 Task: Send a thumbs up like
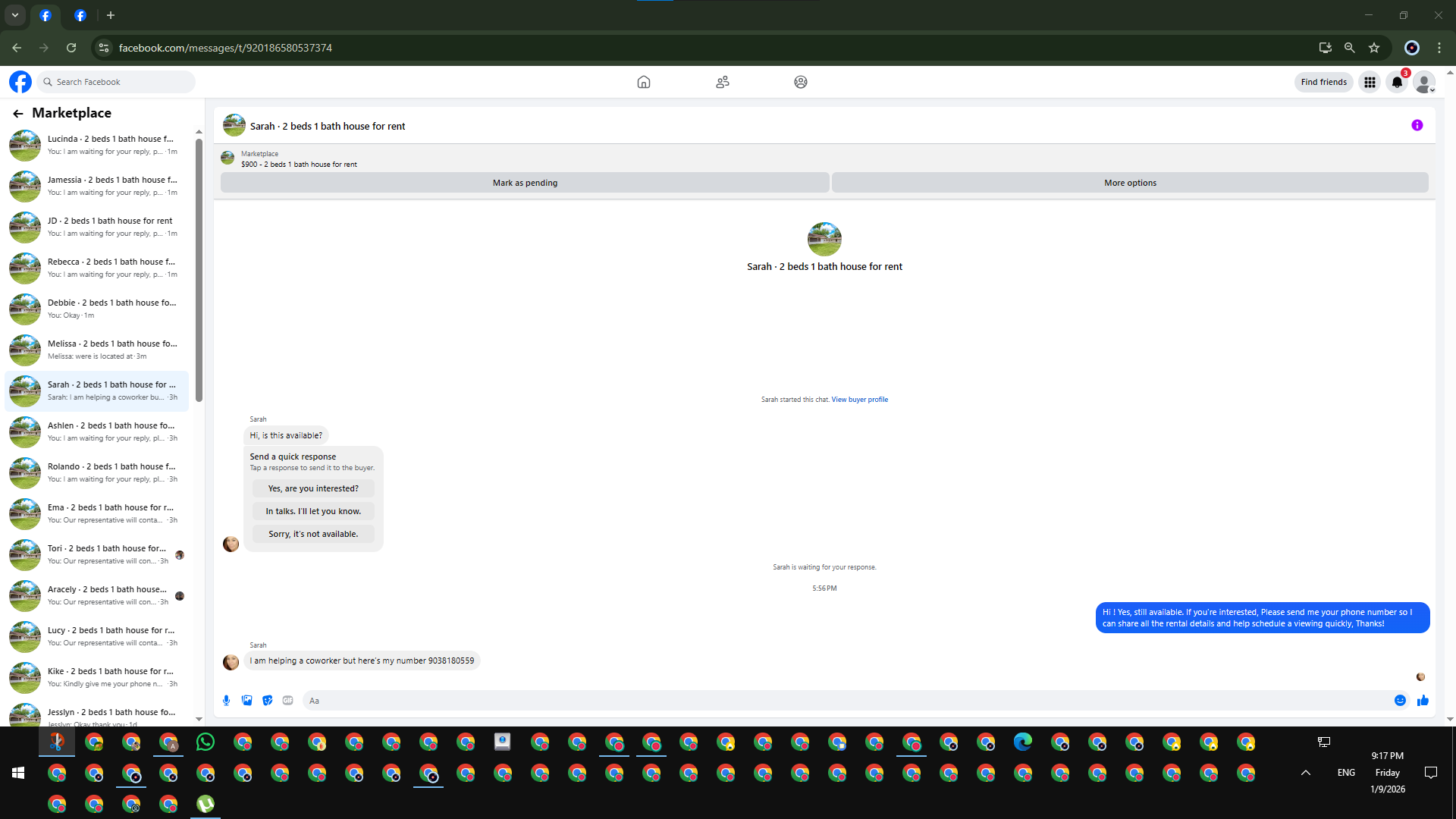click(x=1423, y=701)
